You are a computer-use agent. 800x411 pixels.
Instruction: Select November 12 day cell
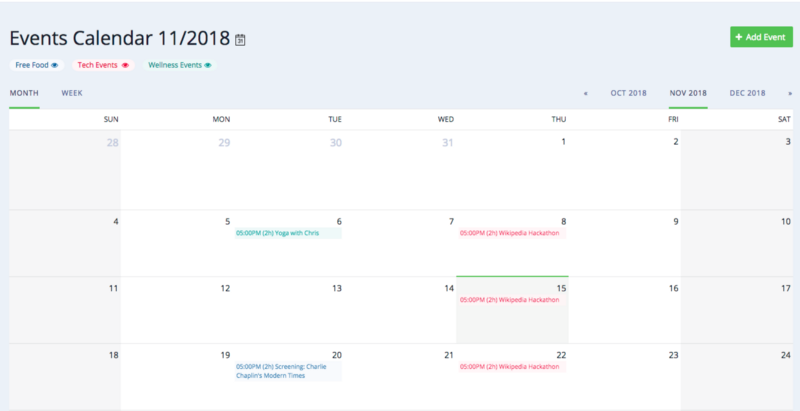click(177, 311)
